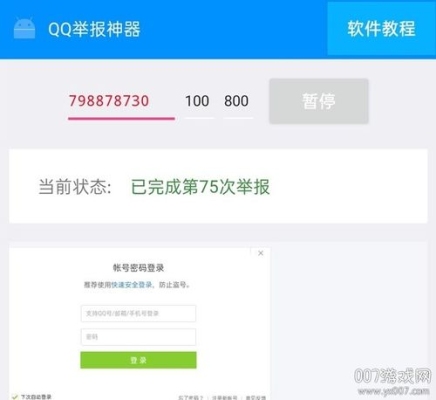Click the 暂停 pause button
The height and width of the screenshot is (400, 436).
[x=319, y=101]
